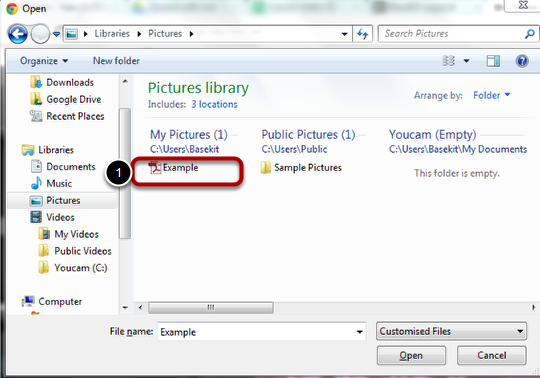Open Youcam (C:) in navigation pane
Screen dimensions: 540x378
81,268
